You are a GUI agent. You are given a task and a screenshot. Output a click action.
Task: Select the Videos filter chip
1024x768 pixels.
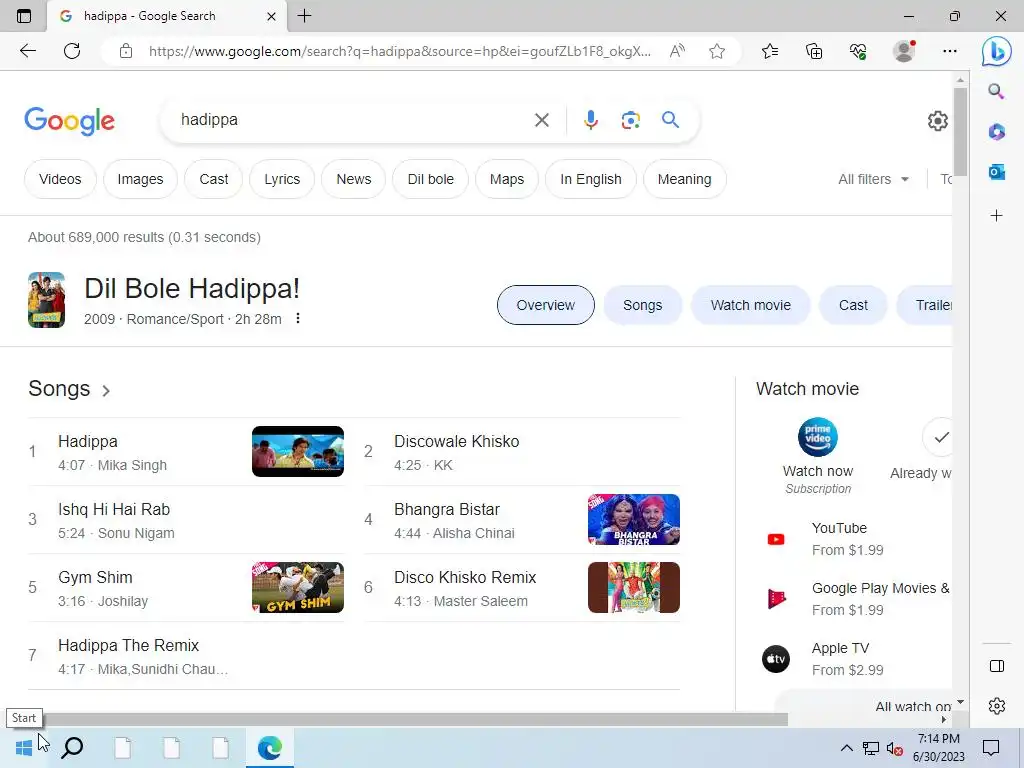click(x=60, y=179)
